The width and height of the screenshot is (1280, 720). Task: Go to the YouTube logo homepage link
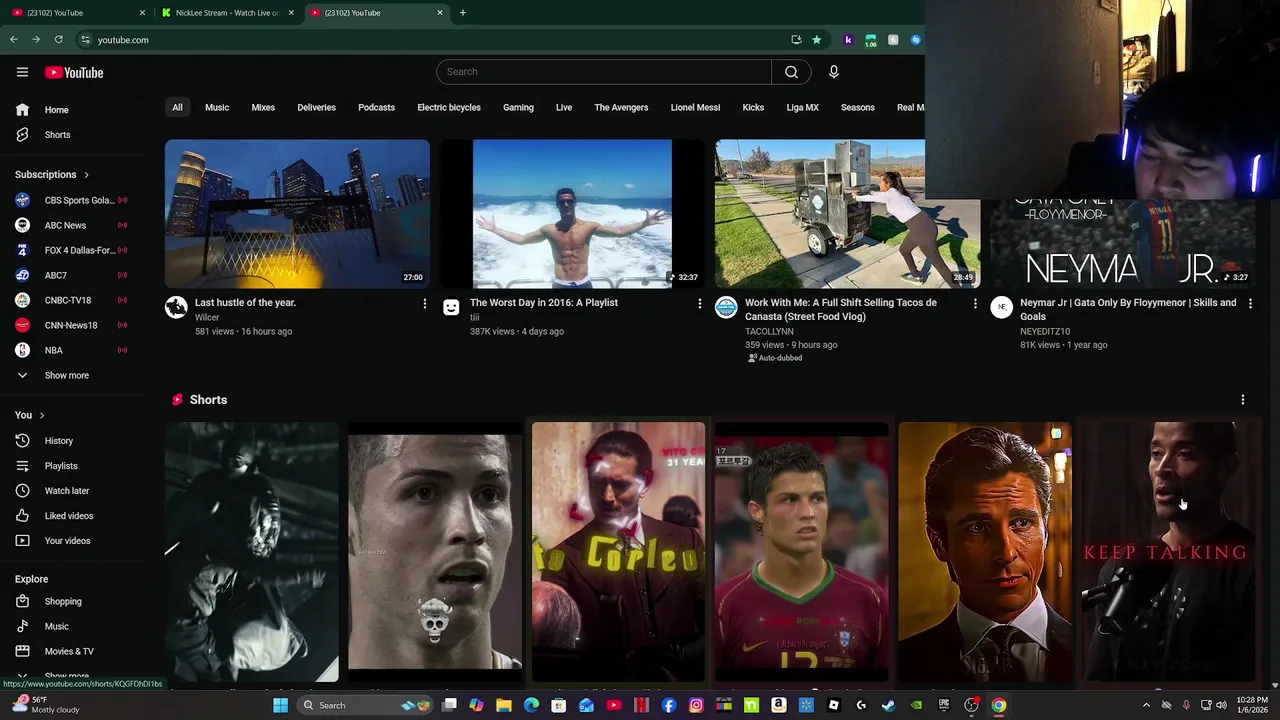point(74,72)
